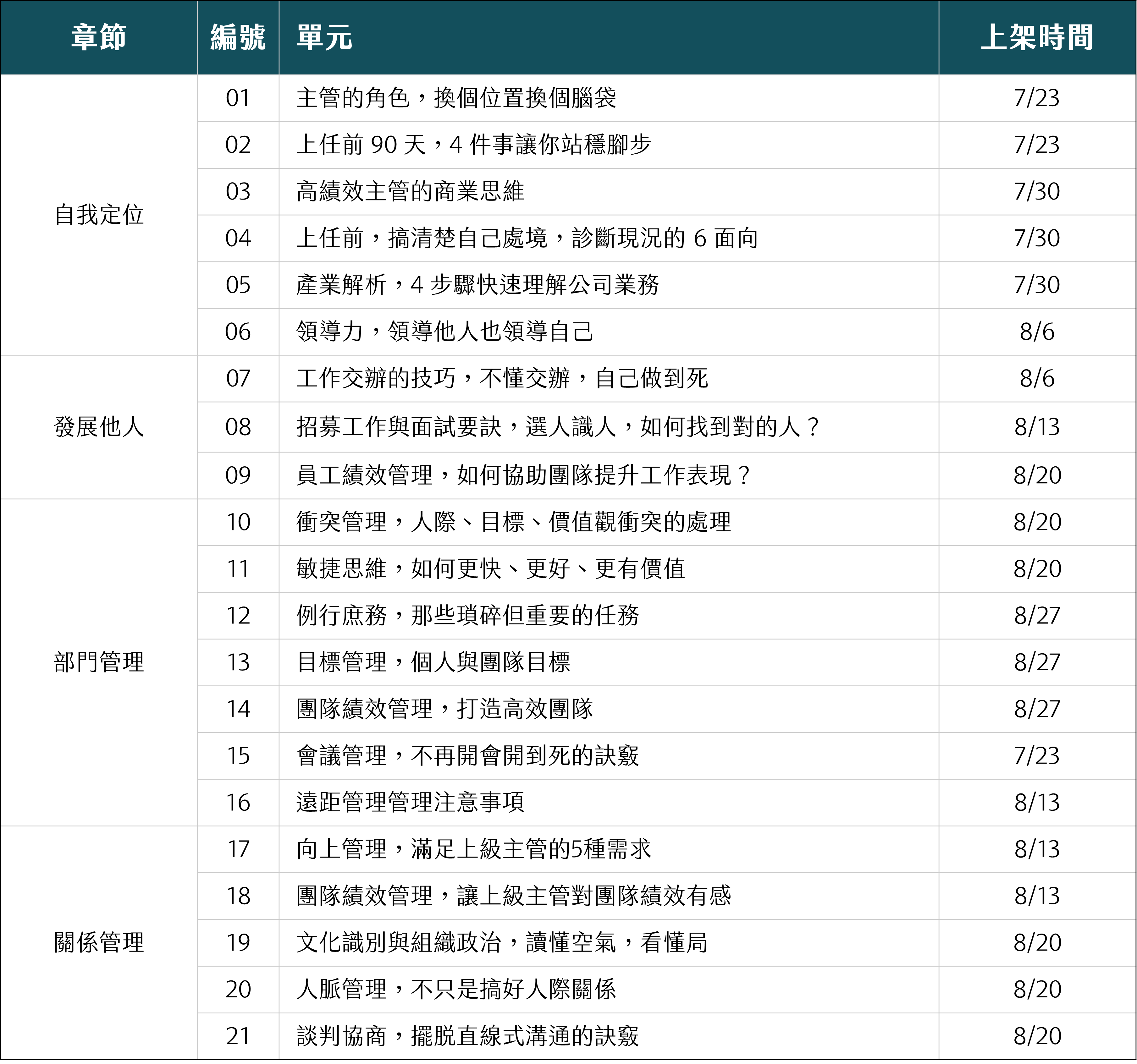
Task: Select number cell 15
Action: click(238, 756)
